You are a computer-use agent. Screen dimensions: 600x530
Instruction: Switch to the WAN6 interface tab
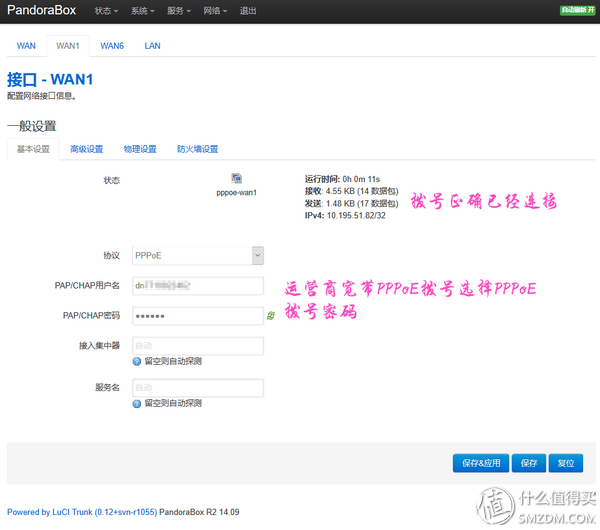(112, 46)
